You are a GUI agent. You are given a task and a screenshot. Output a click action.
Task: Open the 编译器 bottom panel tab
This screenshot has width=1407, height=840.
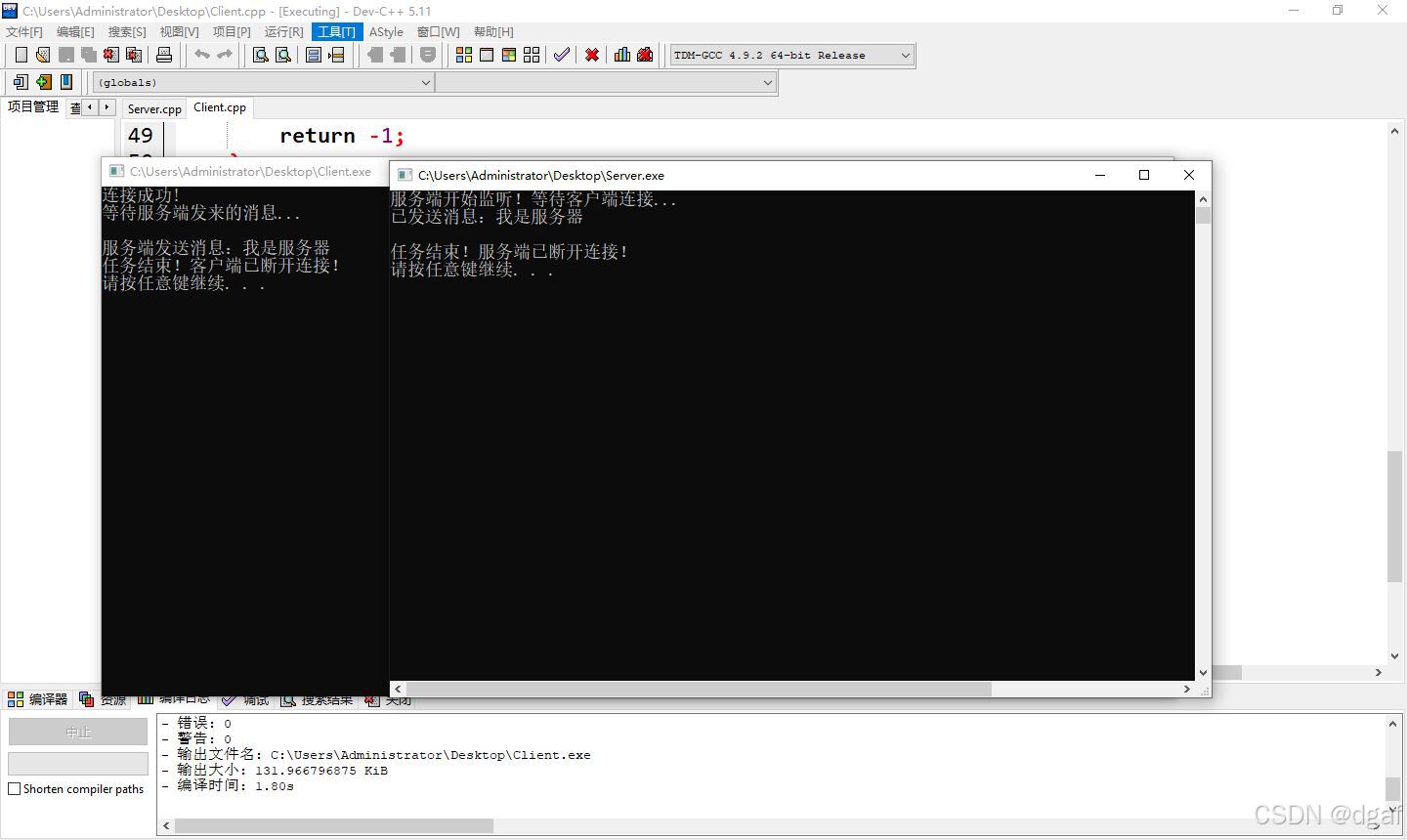(x=38, y=699)
